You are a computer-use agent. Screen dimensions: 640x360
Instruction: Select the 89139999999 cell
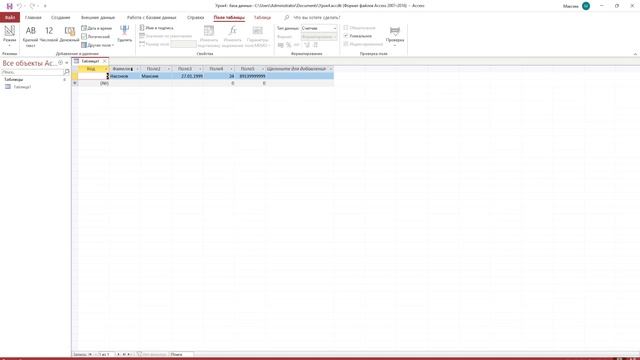coord(251,76)
